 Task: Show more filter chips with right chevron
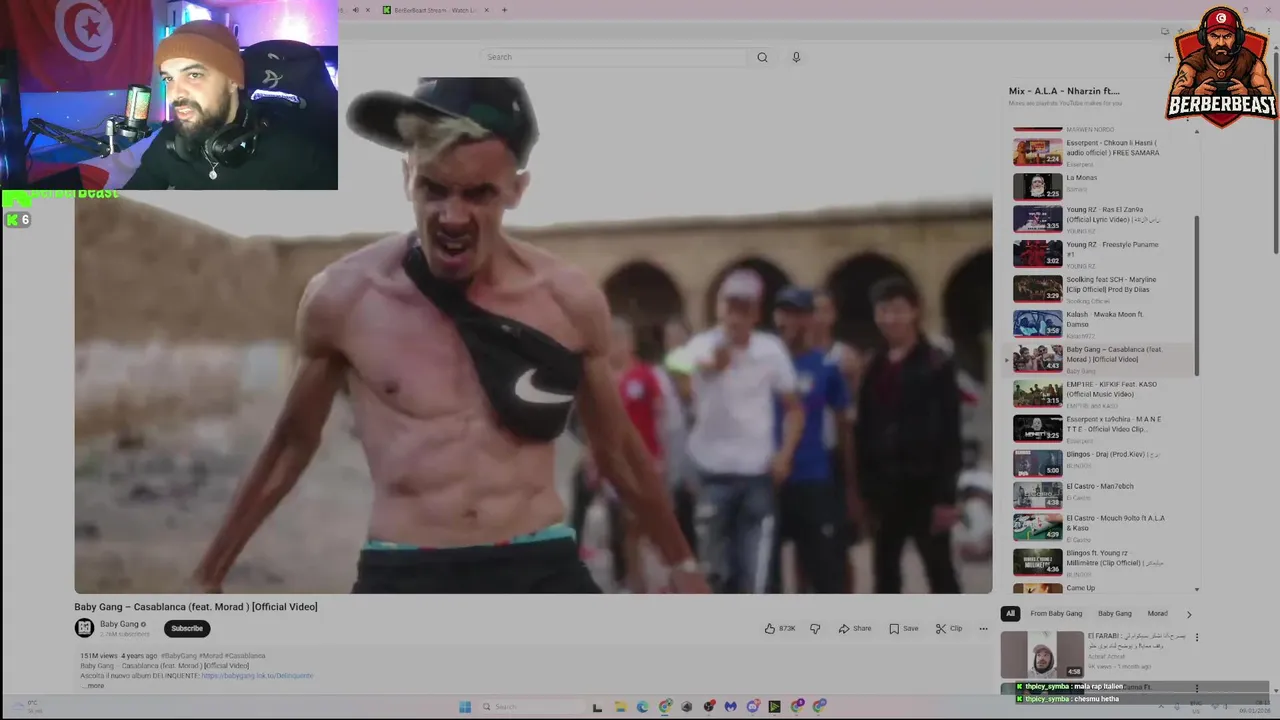point(1189,614)
